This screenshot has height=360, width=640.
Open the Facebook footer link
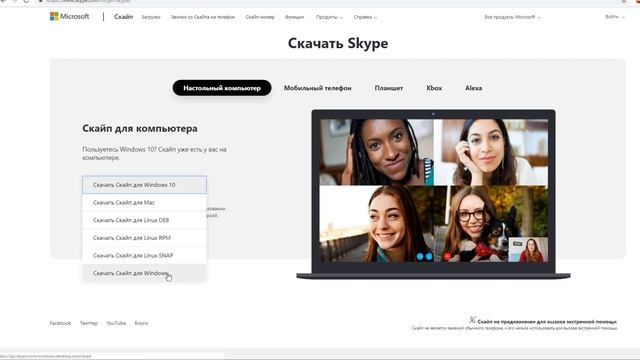tap(60, 323)
